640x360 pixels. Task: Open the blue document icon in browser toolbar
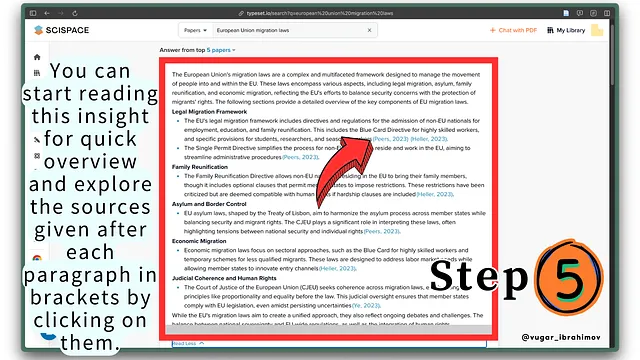point(566,13)
